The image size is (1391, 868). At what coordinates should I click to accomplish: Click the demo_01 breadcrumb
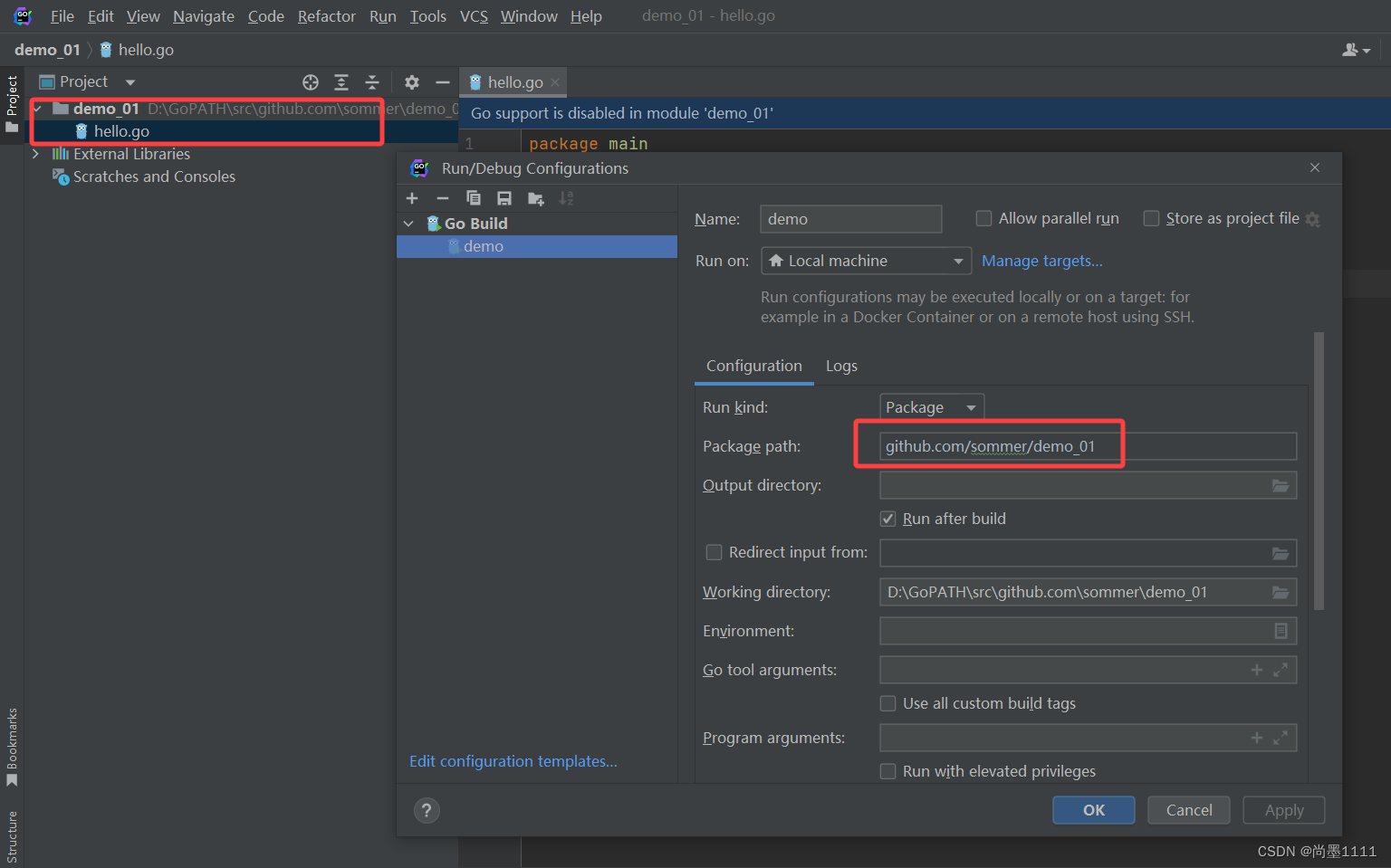tap(47, 50)
